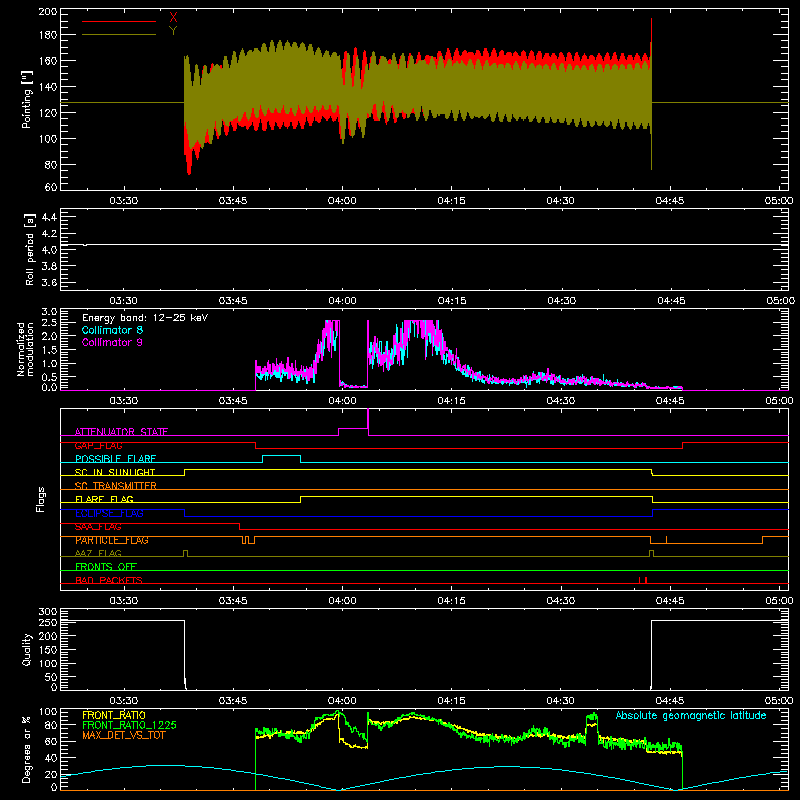Select the A47_FLAG label
The image size is (800, 800).
coord(98,553)
